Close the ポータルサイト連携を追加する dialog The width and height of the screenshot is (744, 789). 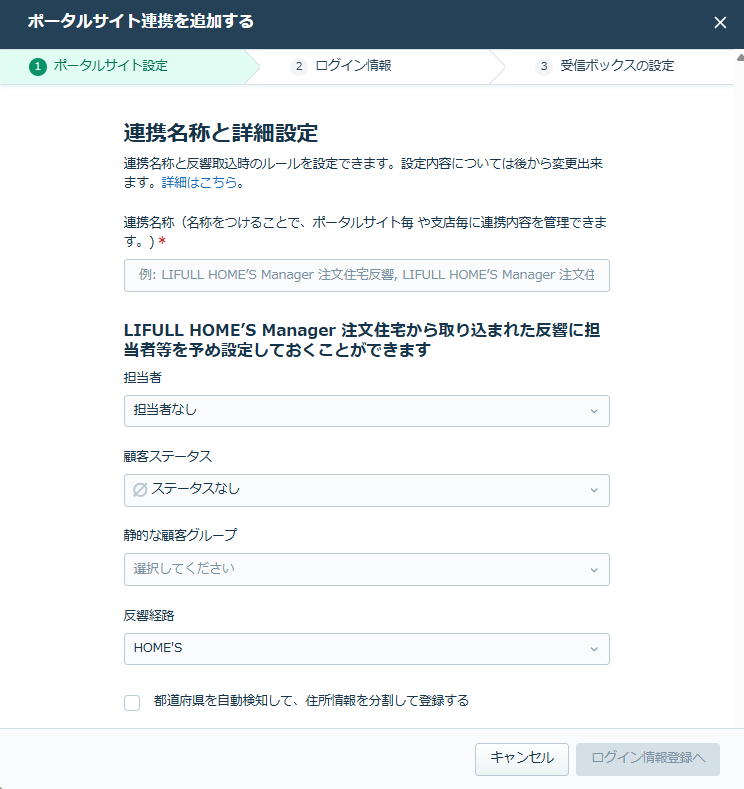(x=720, y=23)
